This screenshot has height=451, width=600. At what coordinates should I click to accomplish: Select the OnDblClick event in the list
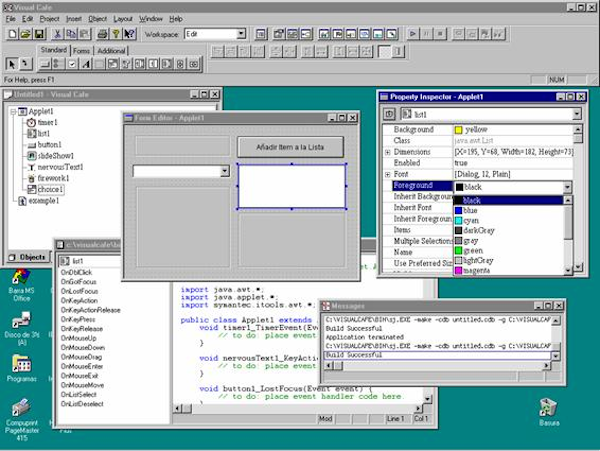click(x=77, y=272)
